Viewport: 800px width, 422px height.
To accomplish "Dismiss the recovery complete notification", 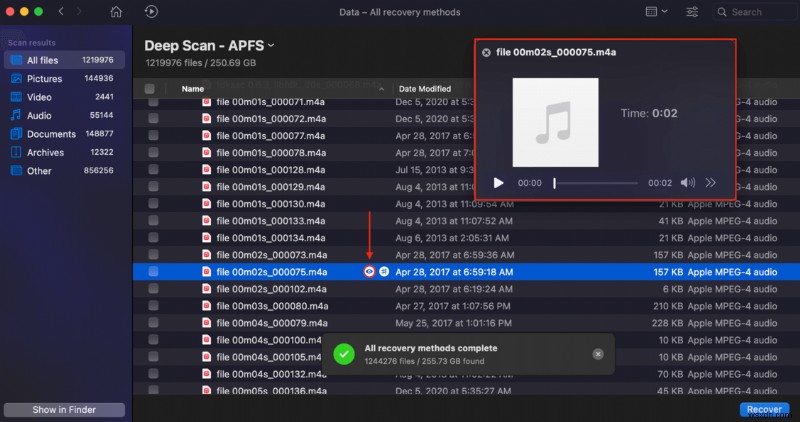I will tap(598, 354).
